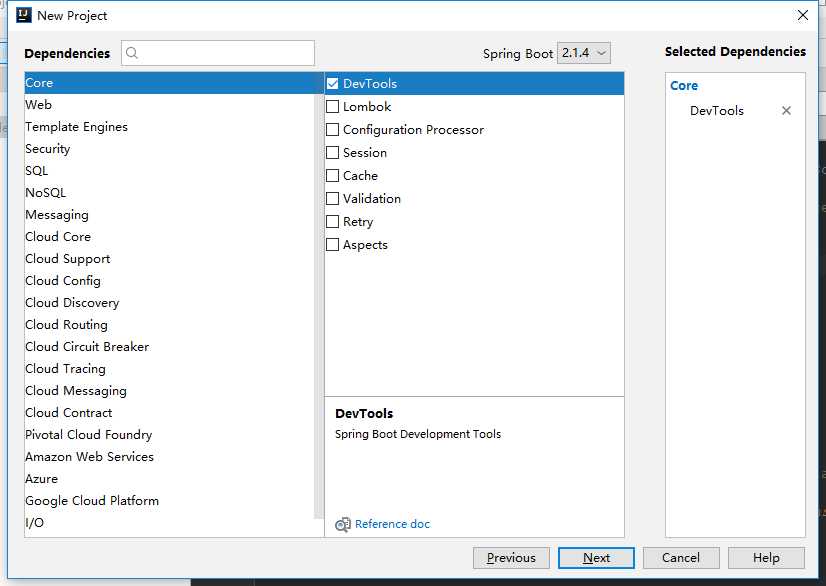This screenshot has width=826, height=586.
Task: Click the IntelliJ IDEA logo icon in title bar
Action: (x=24, y=15)
